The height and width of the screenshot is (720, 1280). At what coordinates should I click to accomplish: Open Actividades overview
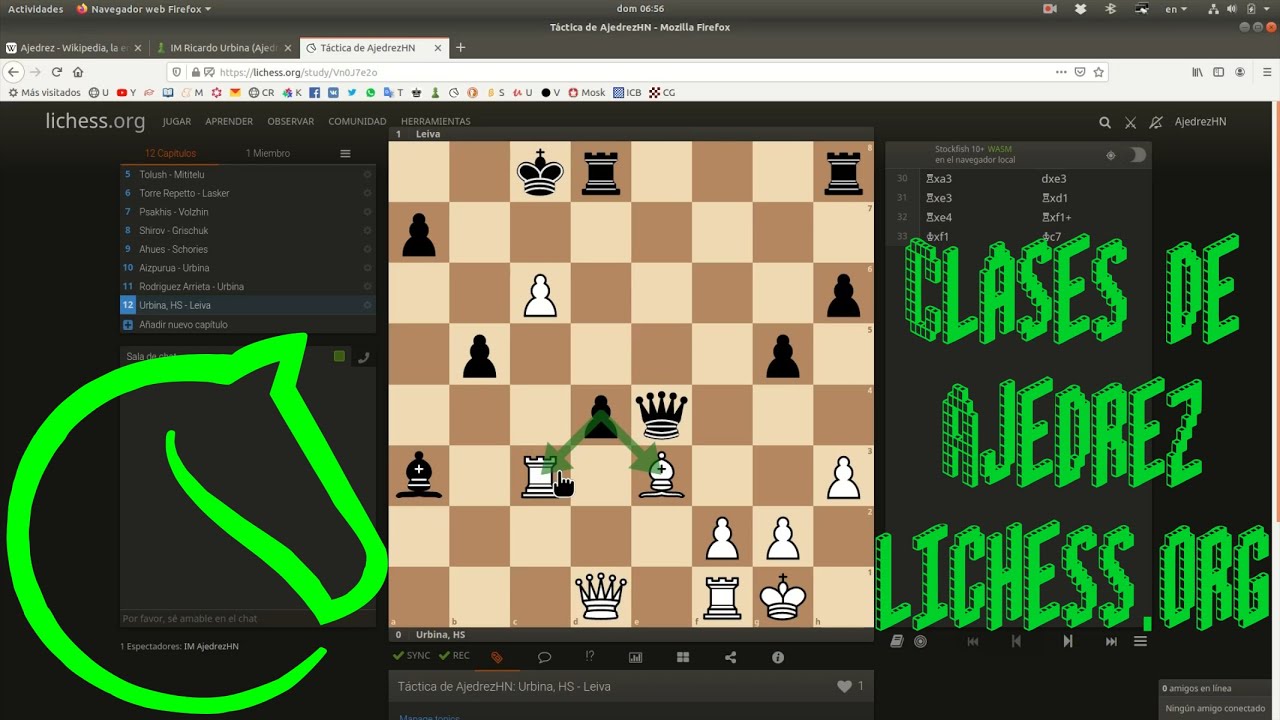(35, 9)
